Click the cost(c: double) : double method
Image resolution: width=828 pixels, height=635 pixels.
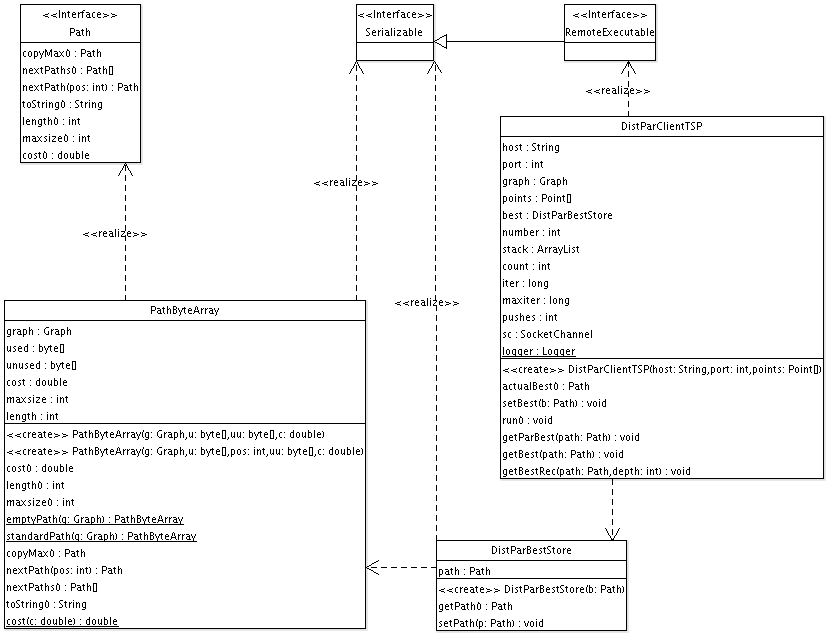pos(62,621)
